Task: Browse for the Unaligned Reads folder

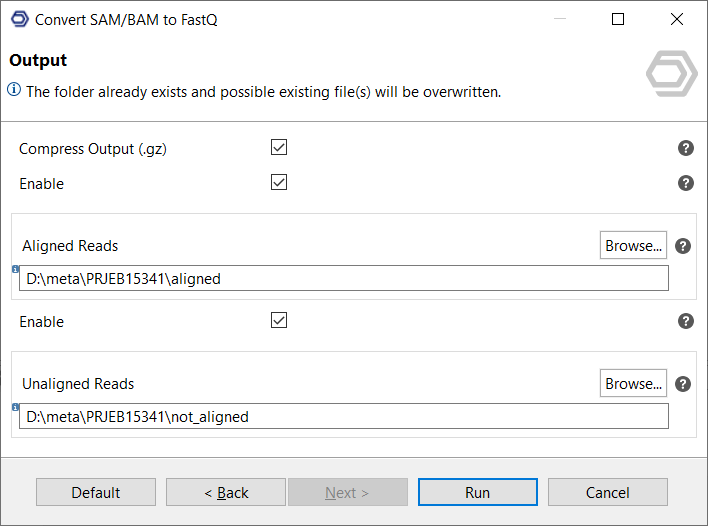Action: click(x=633, y=383)
